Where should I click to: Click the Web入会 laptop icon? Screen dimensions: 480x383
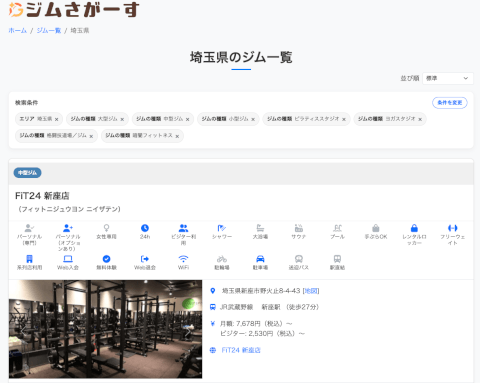68,259
